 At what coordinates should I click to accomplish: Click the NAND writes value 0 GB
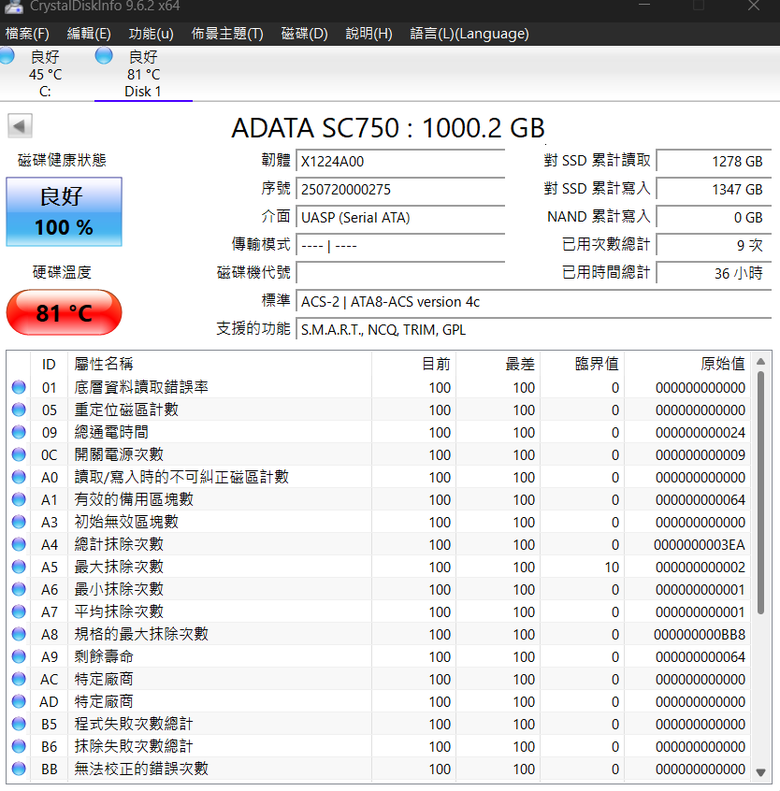coord(714,217)
